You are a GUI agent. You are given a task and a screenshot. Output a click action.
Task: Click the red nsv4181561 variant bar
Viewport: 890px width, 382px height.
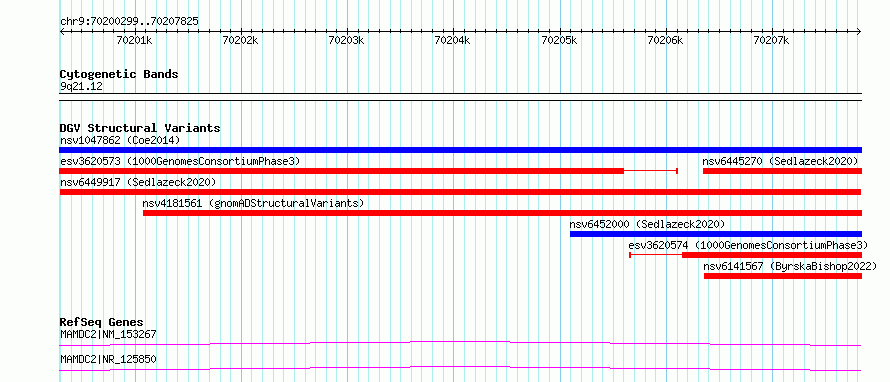[x=502, y=213]
